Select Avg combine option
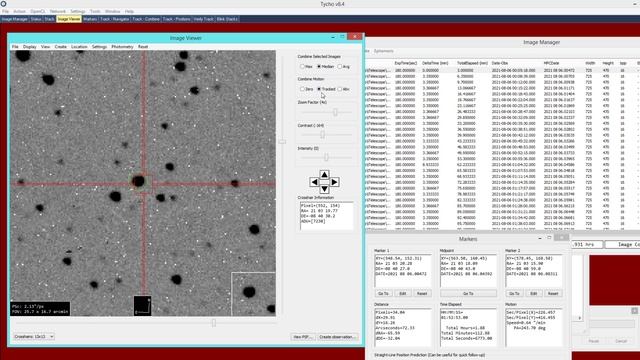This screenshot has width=640, height=360. (344, 67)
